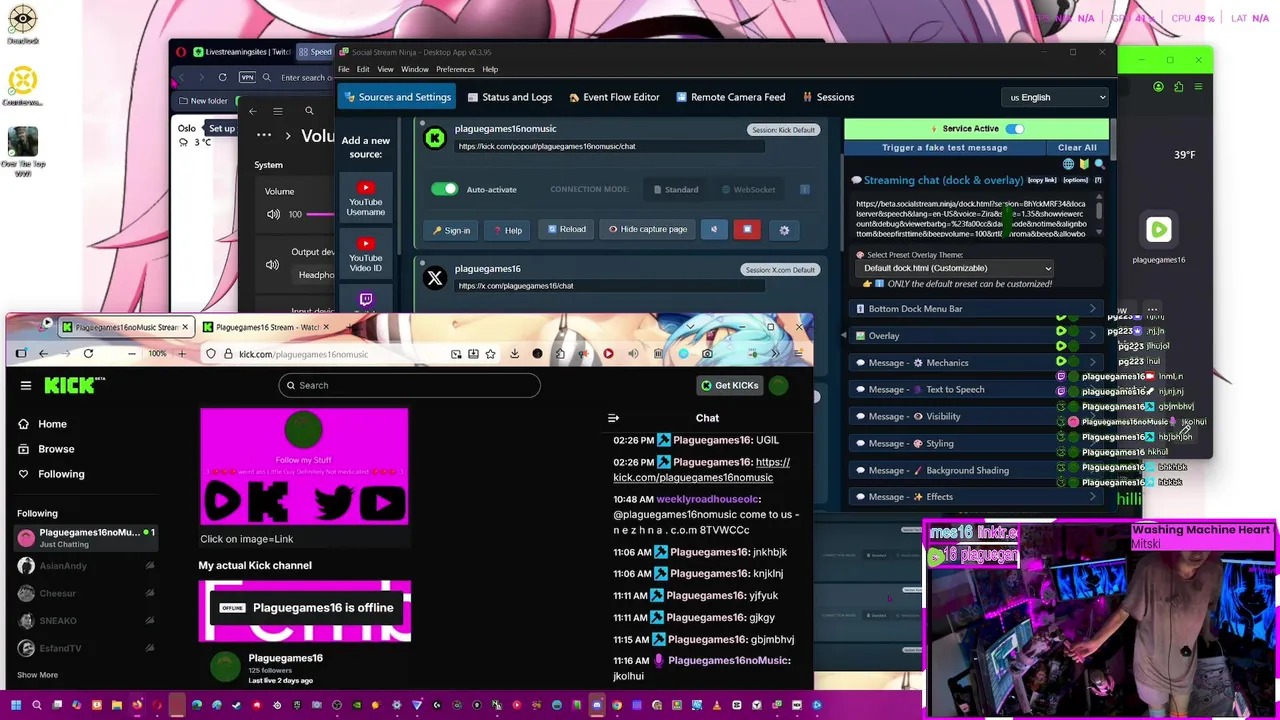The width and height of the screenshot is (1280, 720).
Task: Click Hide capture page button
Action: click(647, 229)
